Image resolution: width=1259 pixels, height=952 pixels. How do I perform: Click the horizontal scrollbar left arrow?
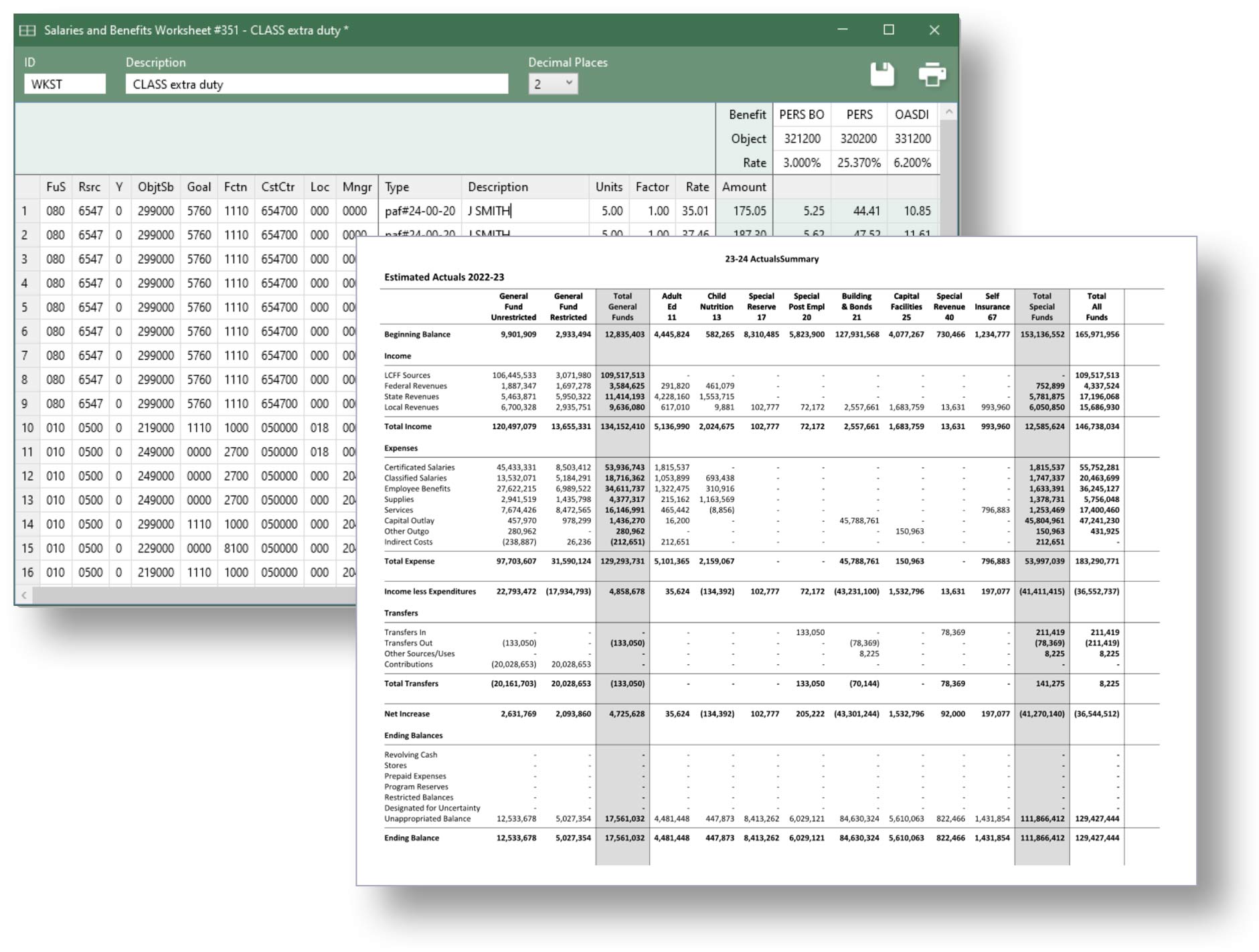[24, 594]
